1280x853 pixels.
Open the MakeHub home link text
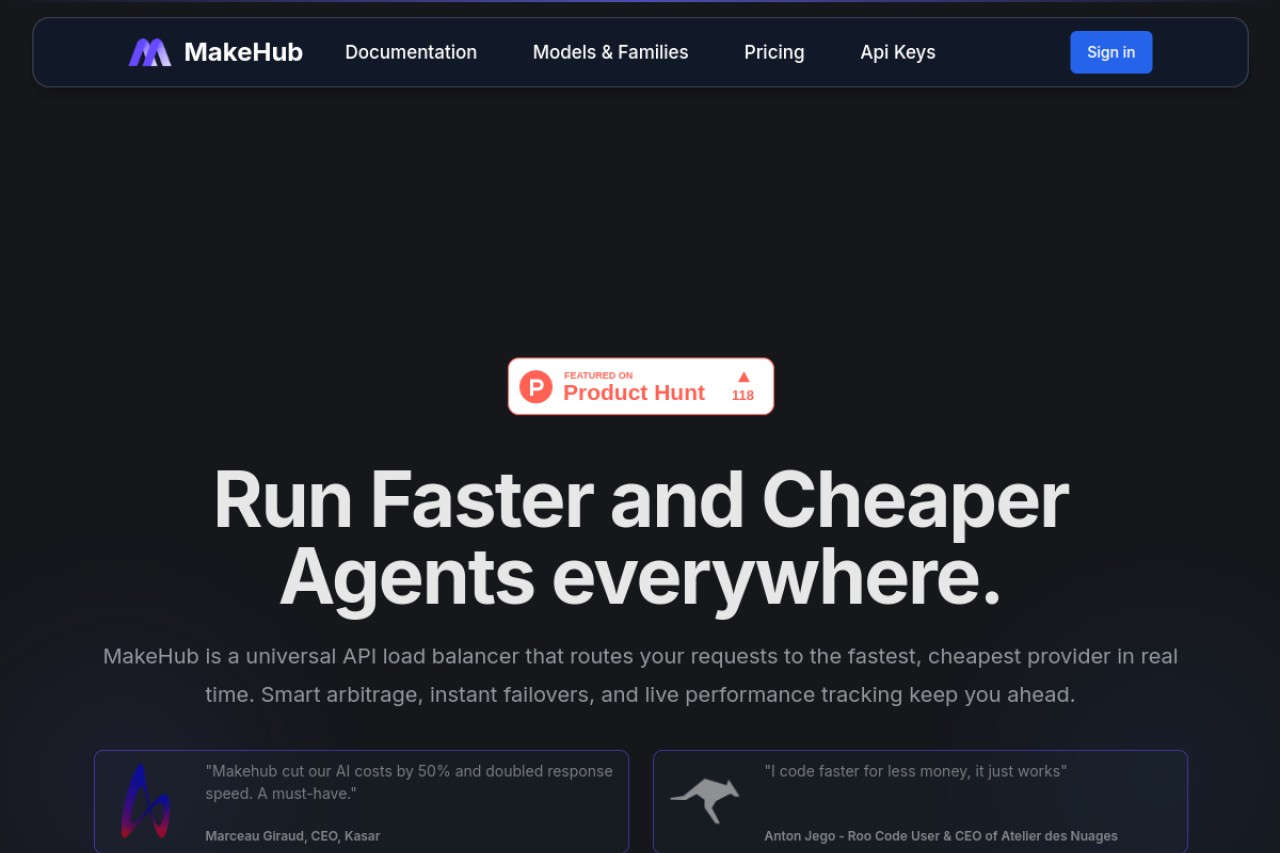[x=243, y=52]
